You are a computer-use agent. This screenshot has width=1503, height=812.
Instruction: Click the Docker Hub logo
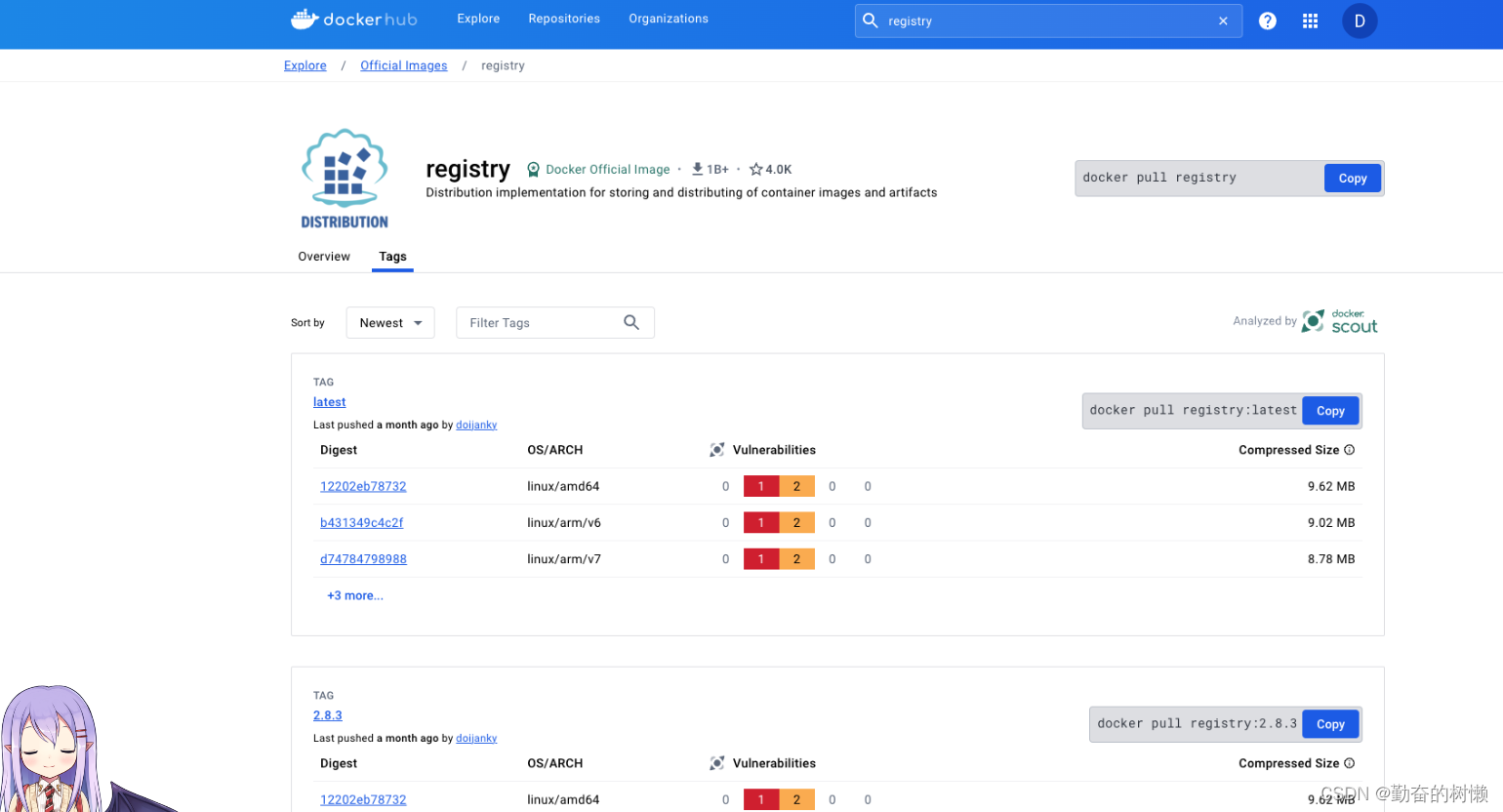pyautogui.click(x=353, y=19)
